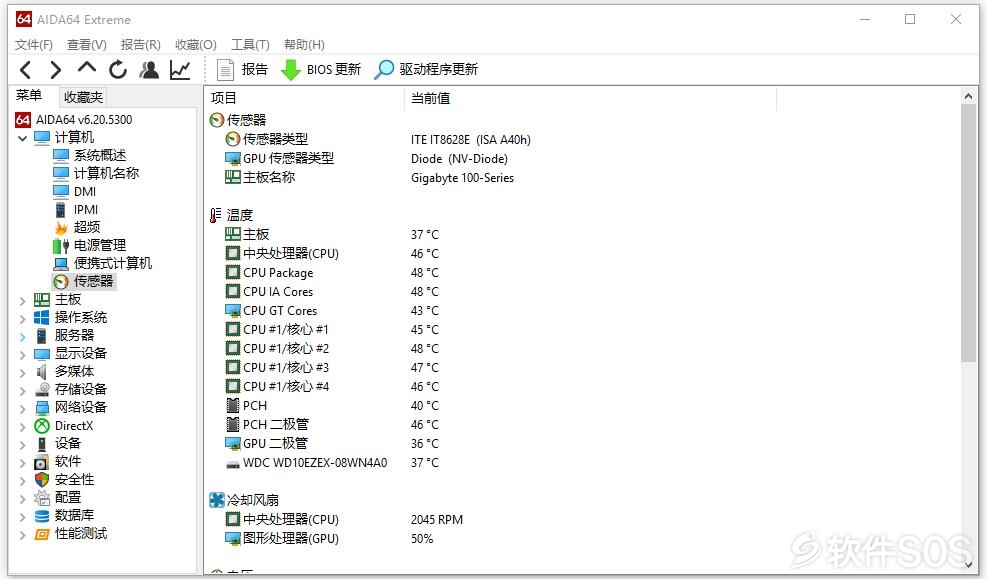Click the 设备 tree icon
This screenshot has height=579, width=987.
(42, 444)
